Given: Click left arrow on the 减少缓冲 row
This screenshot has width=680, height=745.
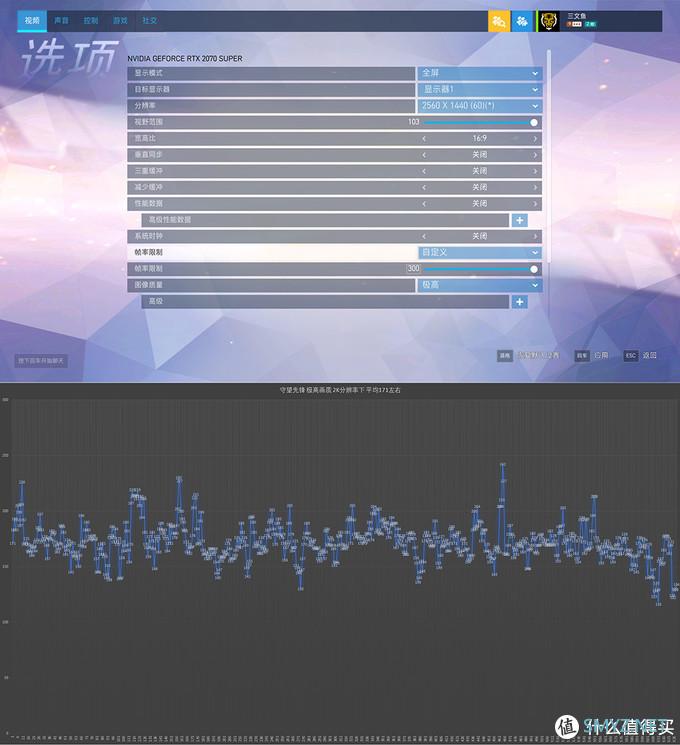Looking at the screenshot, I should (x=424, y=188).
